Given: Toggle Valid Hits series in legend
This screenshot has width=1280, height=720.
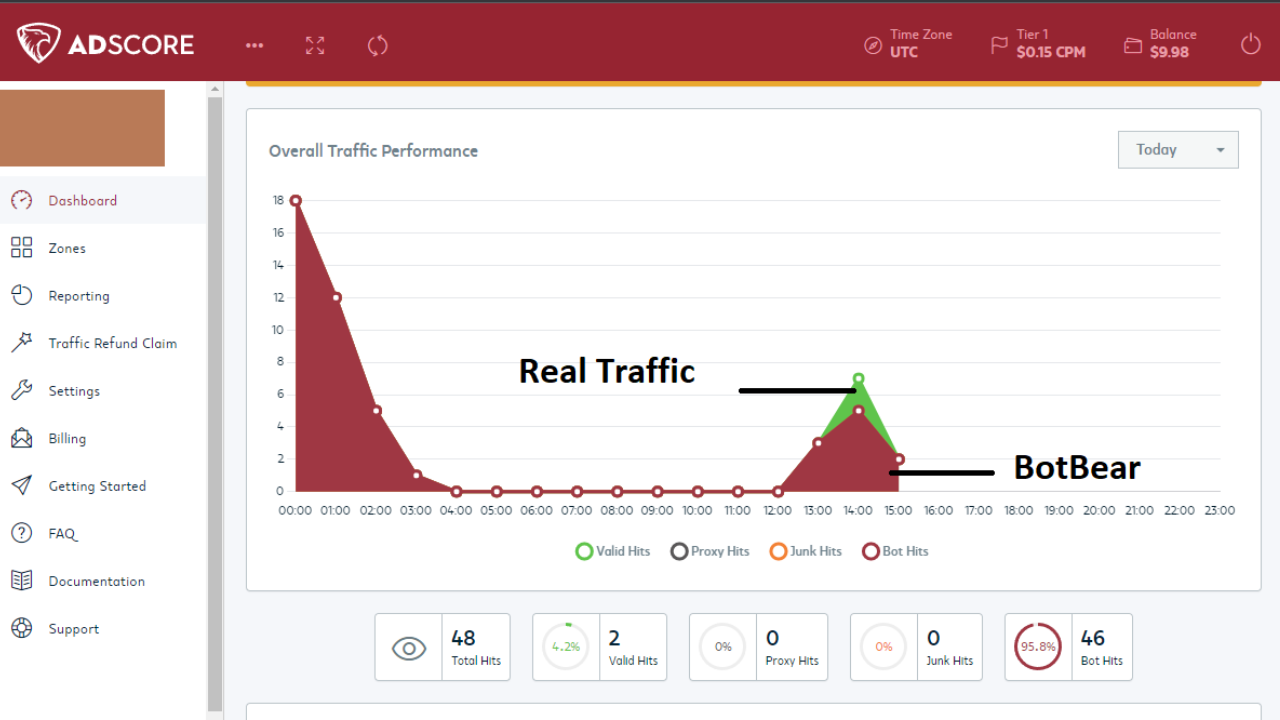Looking at the screenshot, I should tap(612, 551).
